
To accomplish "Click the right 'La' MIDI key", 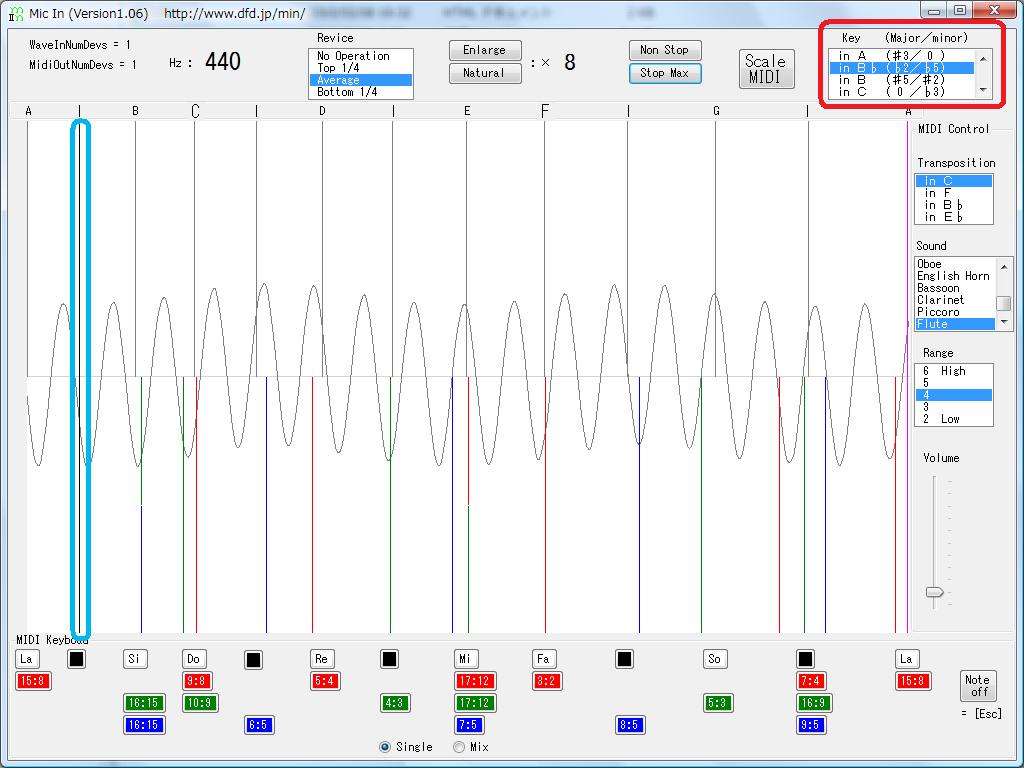I will (906, 658).
